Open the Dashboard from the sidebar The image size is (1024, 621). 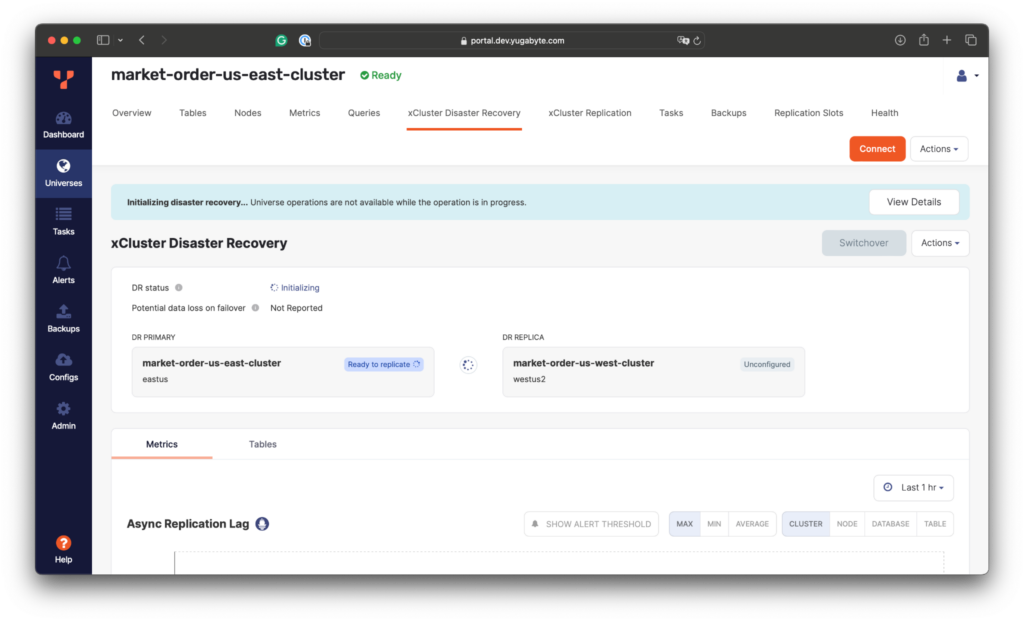63,122
